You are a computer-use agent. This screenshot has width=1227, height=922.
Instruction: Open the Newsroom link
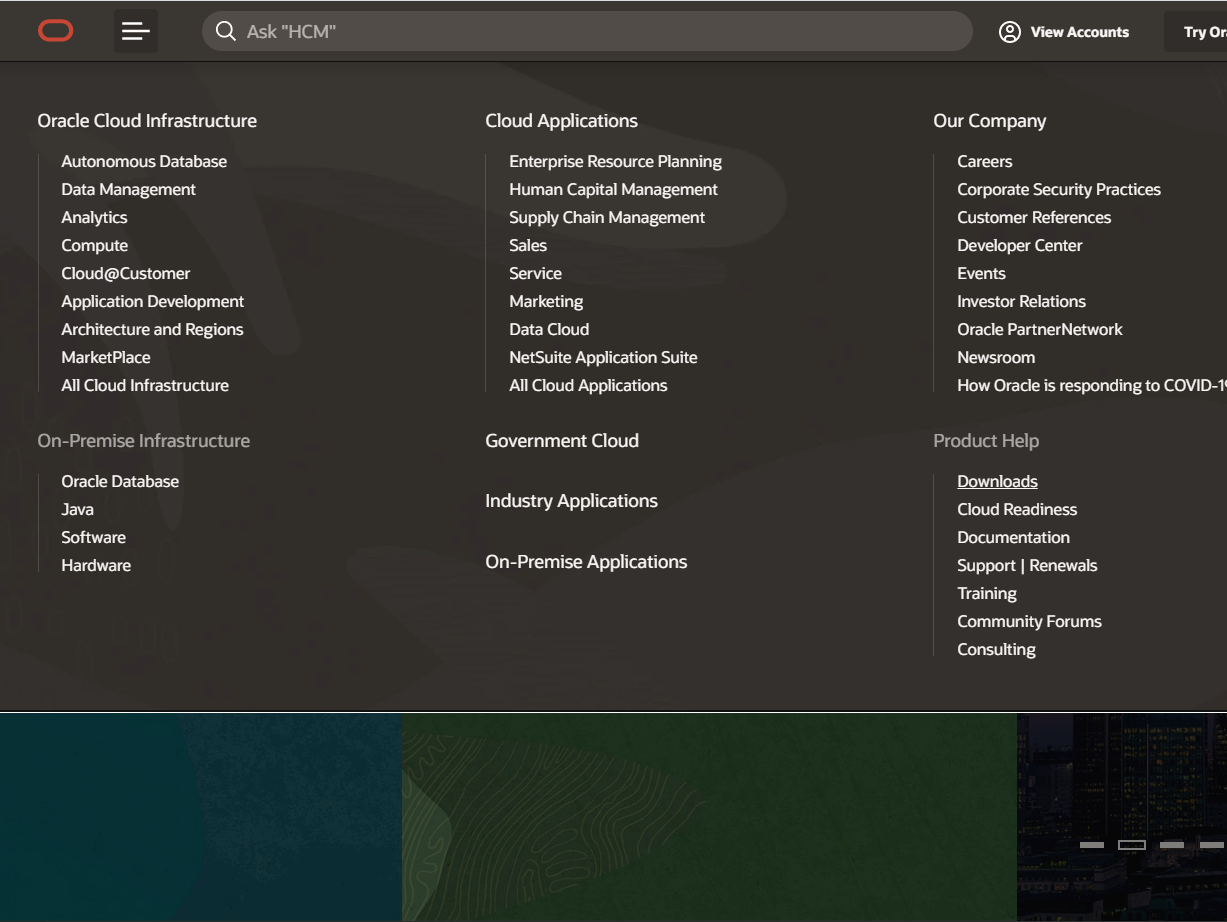(996, 358)
